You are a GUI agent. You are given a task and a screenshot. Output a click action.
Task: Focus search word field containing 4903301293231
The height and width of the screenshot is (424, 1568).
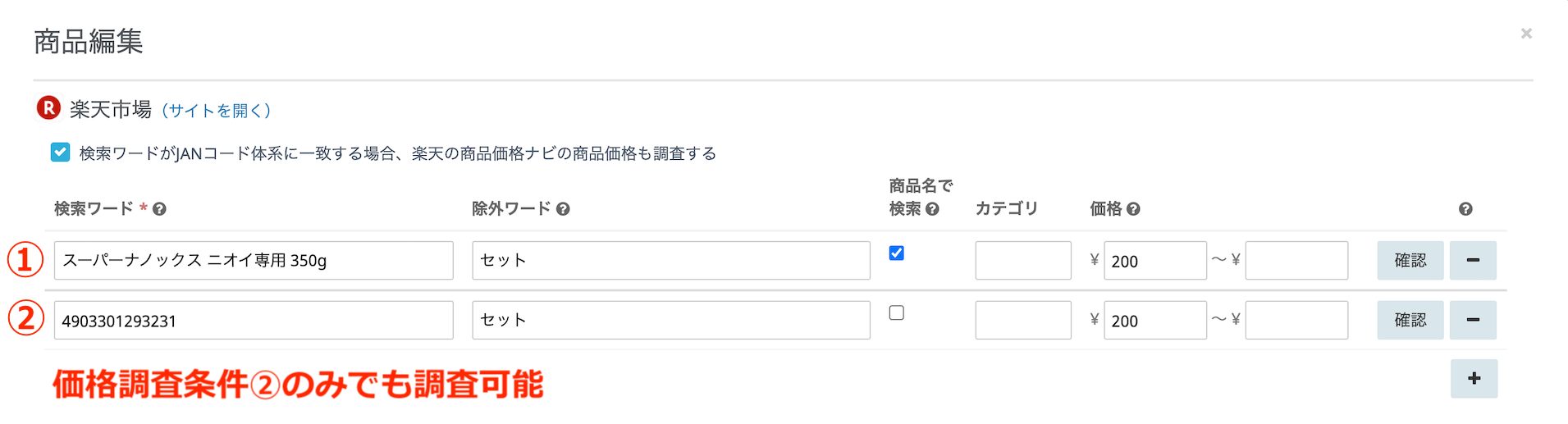pos(254,320)
